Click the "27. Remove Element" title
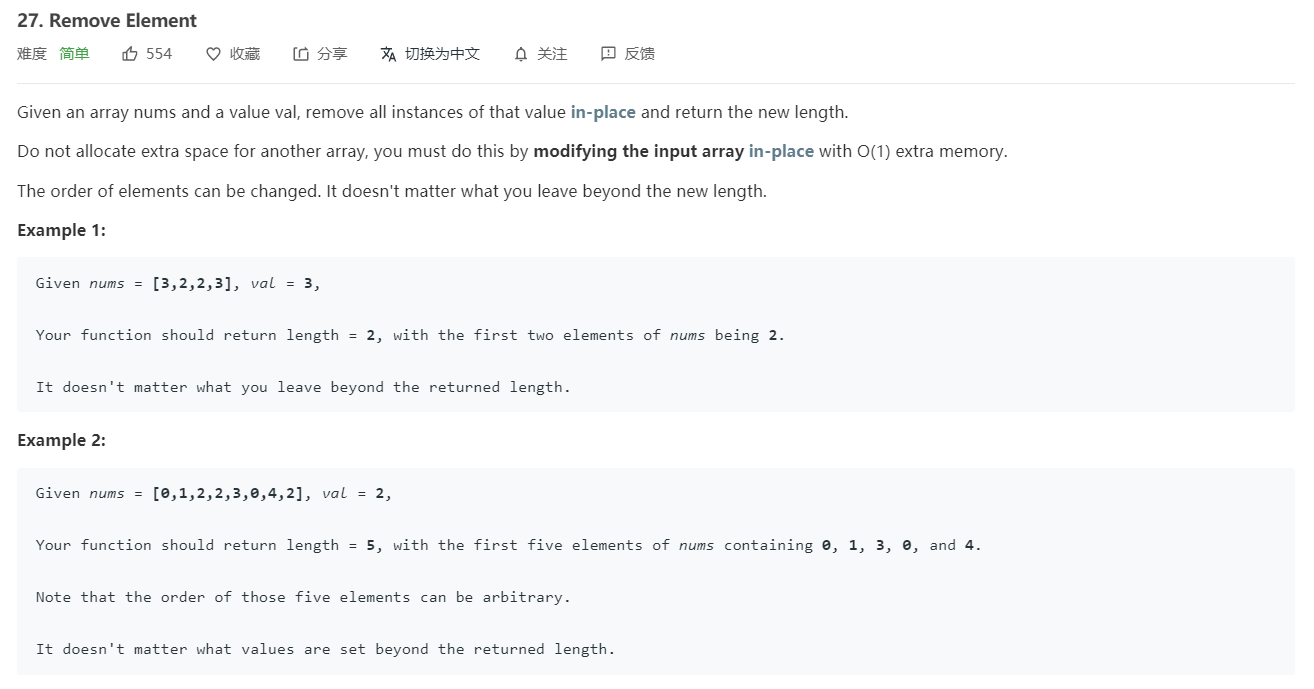The width and height of the screenshot is (1314, 689). [107, 20]
